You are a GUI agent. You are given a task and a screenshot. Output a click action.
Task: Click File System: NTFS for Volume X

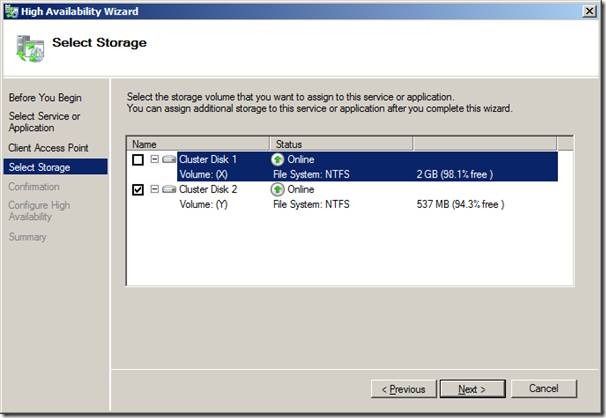pyautogui.click(x=311, y=174)
